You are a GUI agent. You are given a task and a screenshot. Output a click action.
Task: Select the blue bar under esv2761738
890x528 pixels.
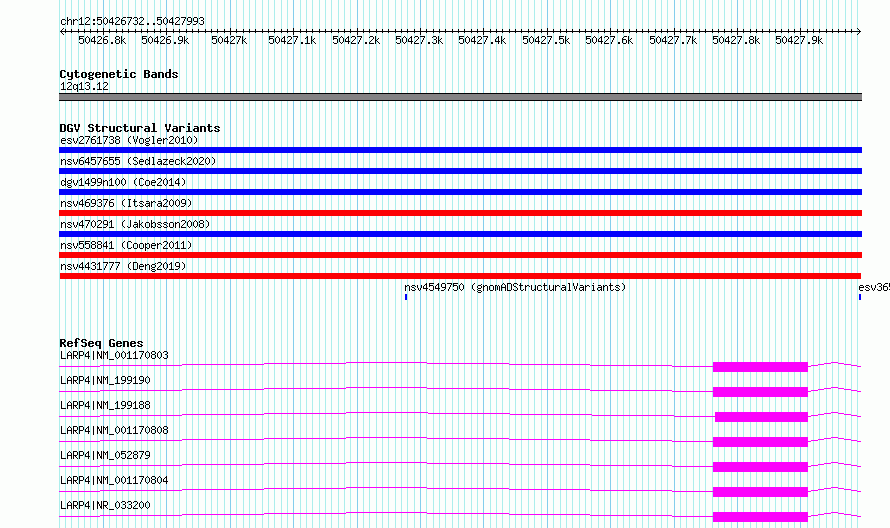point(460,150)
